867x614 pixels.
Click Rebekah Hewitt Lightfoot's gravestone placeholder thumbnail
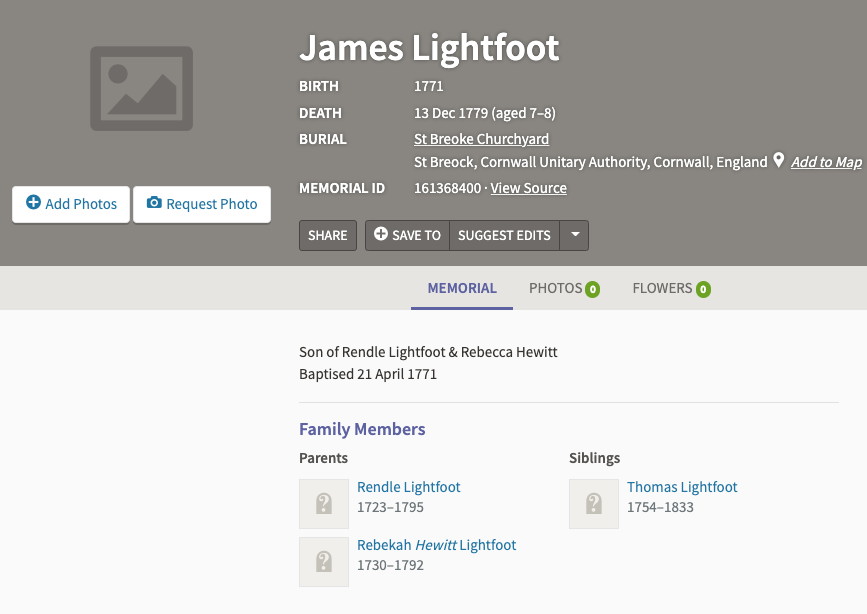click(x=324, y=562)
